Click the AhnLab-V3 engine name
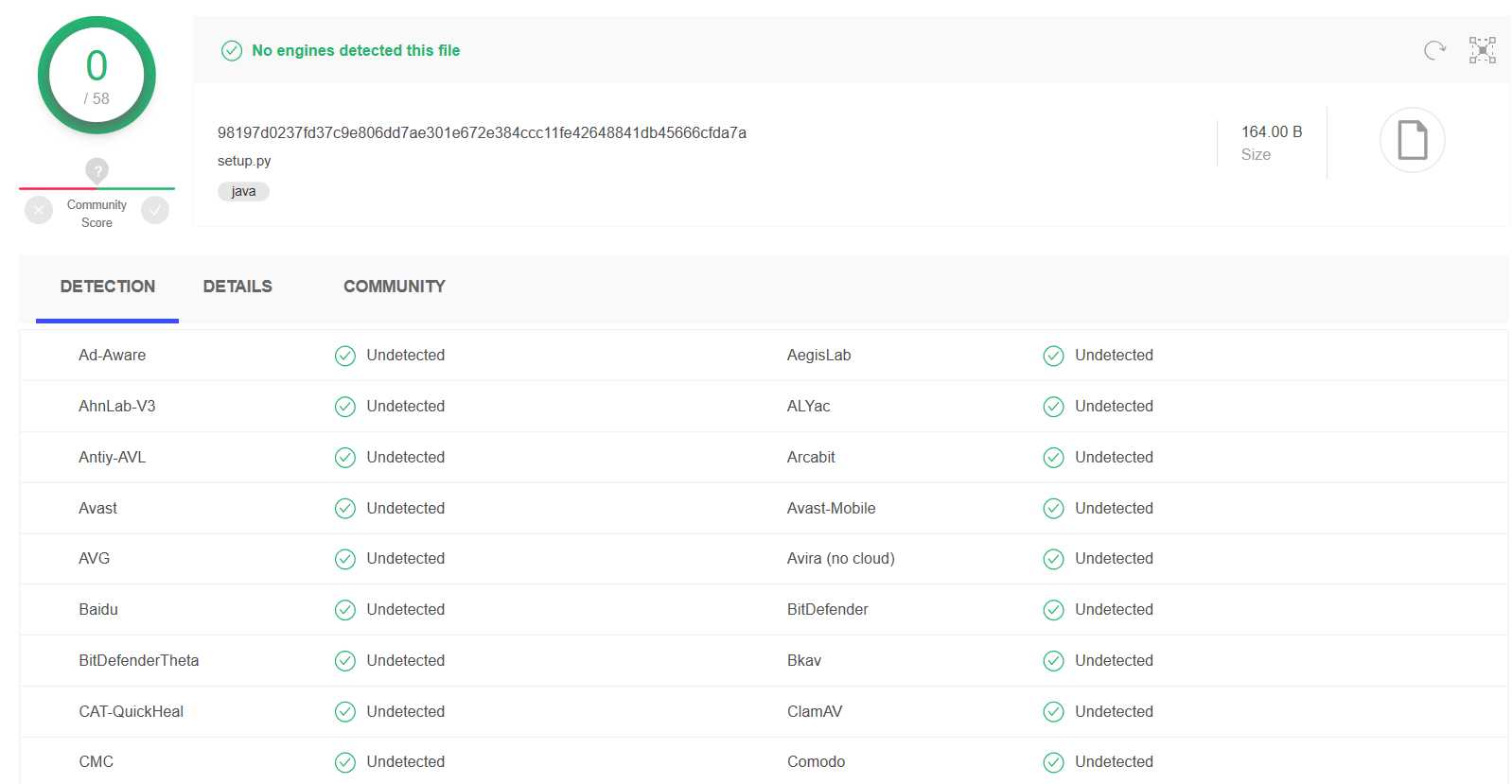Image resolution: width=1512 pixels, height=784 pixels. pyautogui.click(x=116, y=407)
